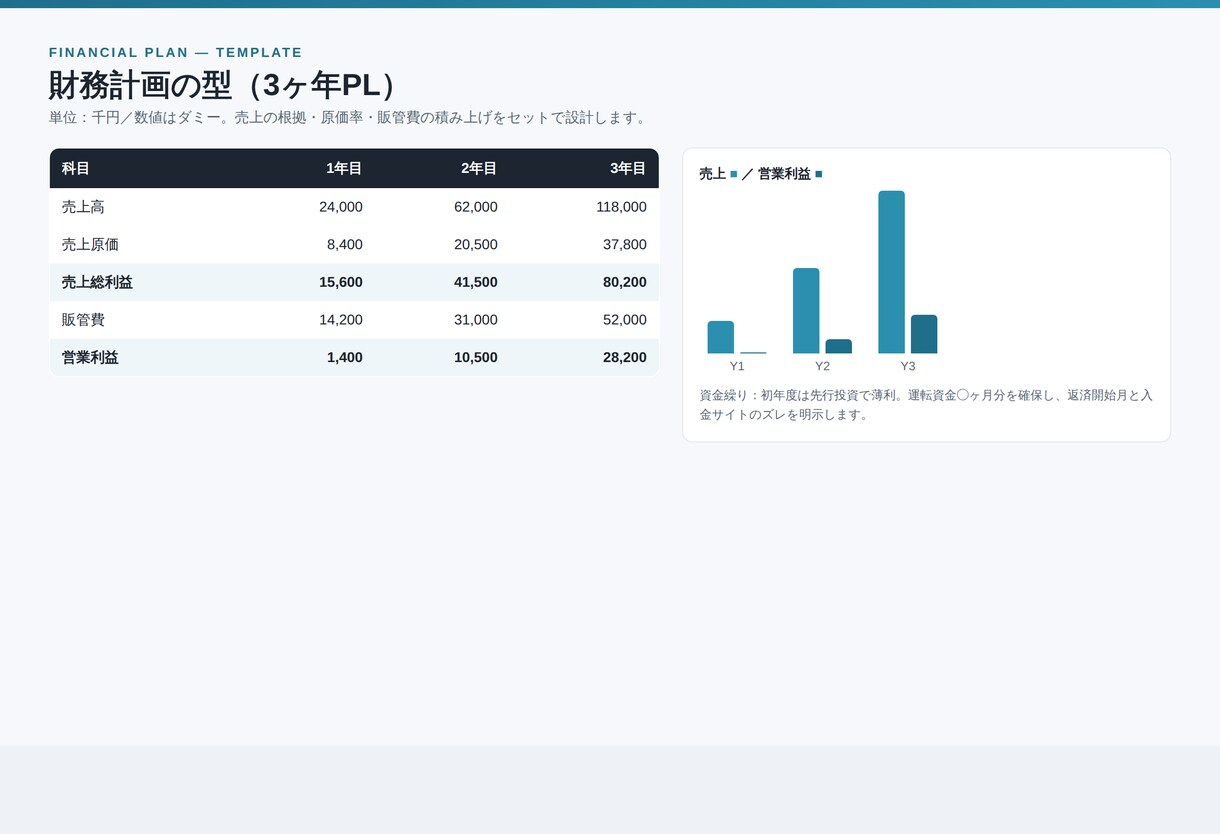Select the 52,000 value in the 販管費 row

(625, 320)
